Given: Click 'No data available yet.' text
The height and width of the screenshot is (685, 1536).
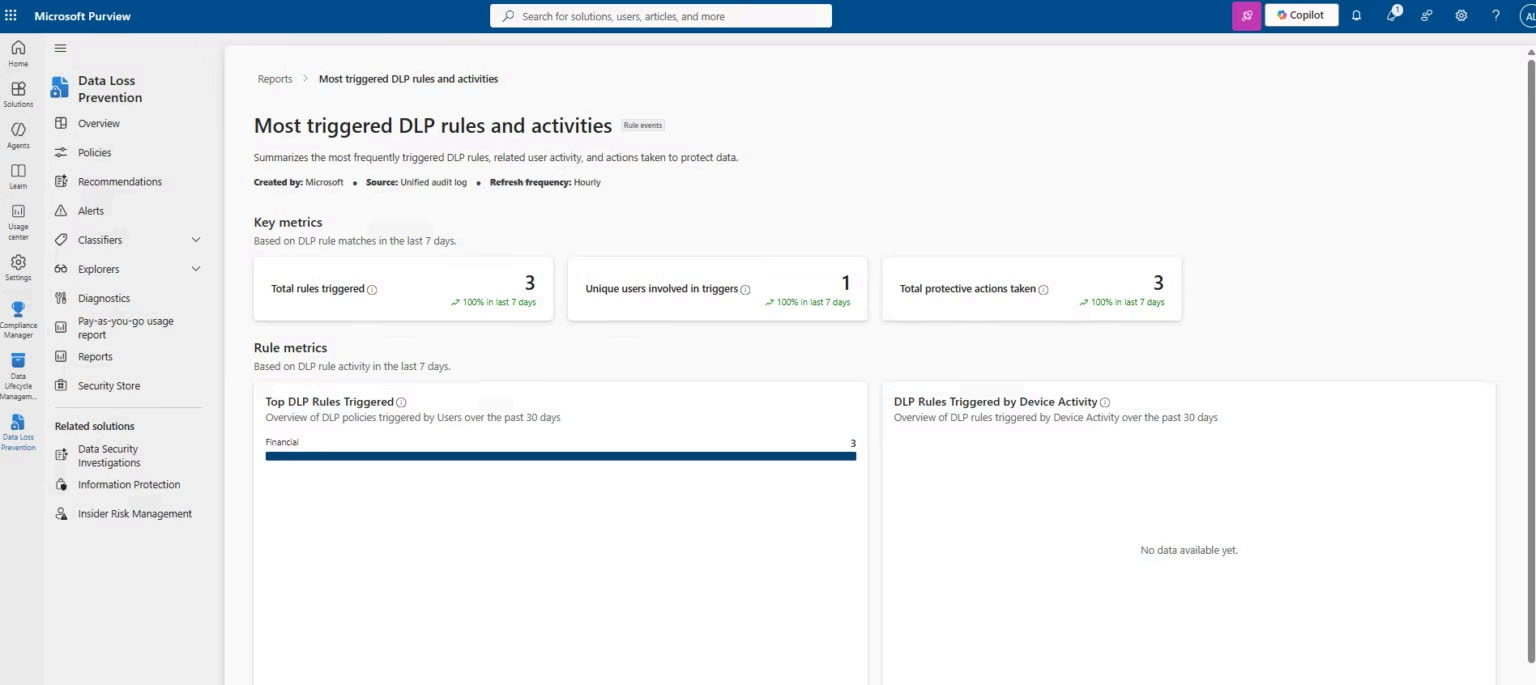Looking at the screenshot, I should click(x=1189, y=551).
